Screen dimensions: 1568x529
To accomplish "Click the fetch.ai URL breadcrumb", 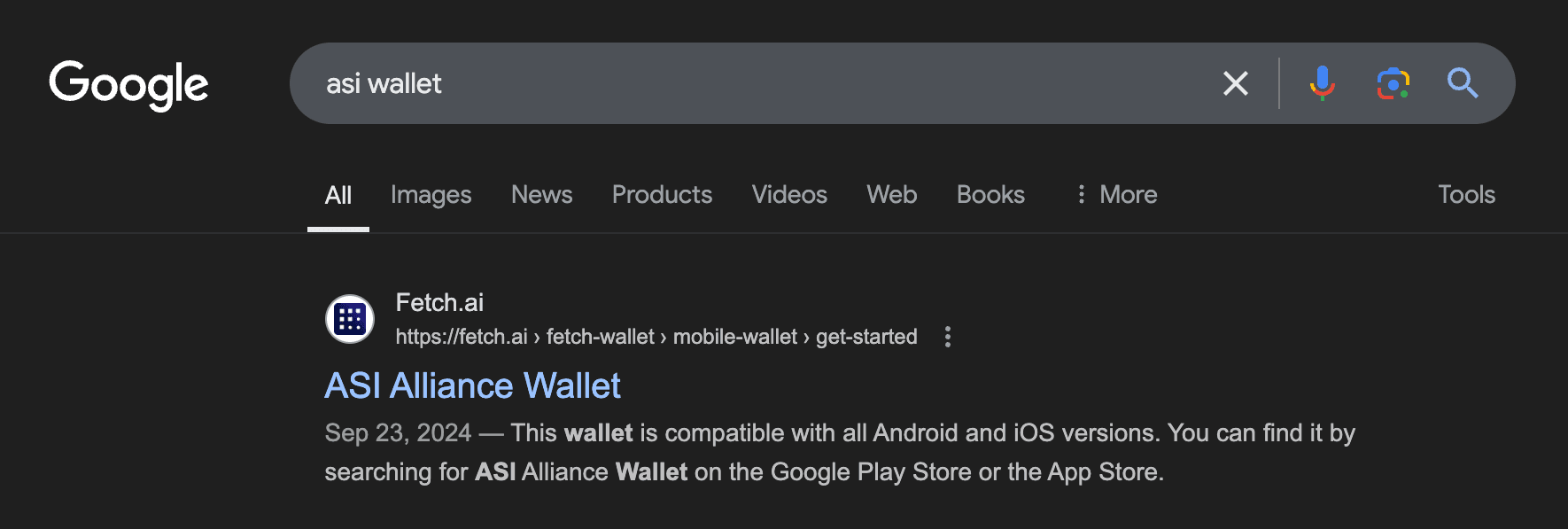I will tap(656, 337).
